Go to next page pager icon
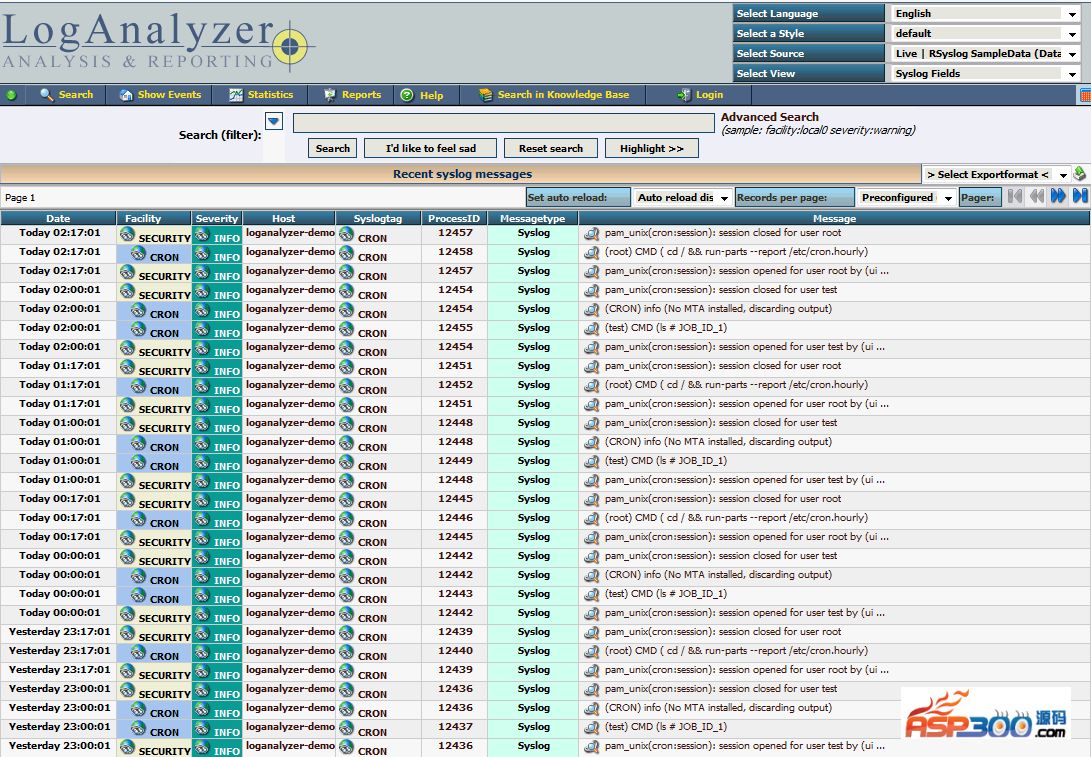The height and width of the screenshot is (757, 1091). click(x=1058, y=197)
